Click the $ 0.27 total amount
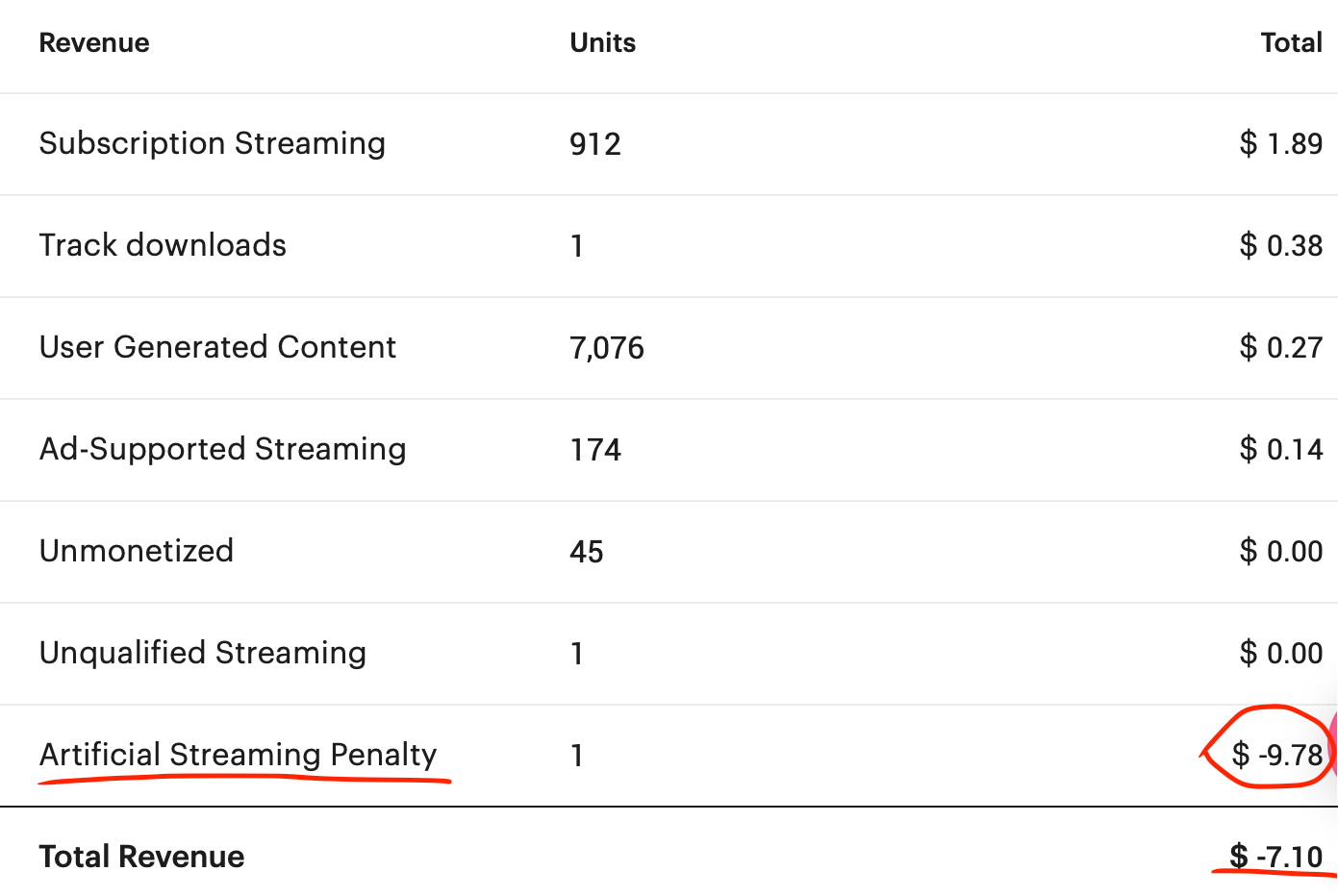This screenshot has width=1338, height=896. pos(1280,347)
